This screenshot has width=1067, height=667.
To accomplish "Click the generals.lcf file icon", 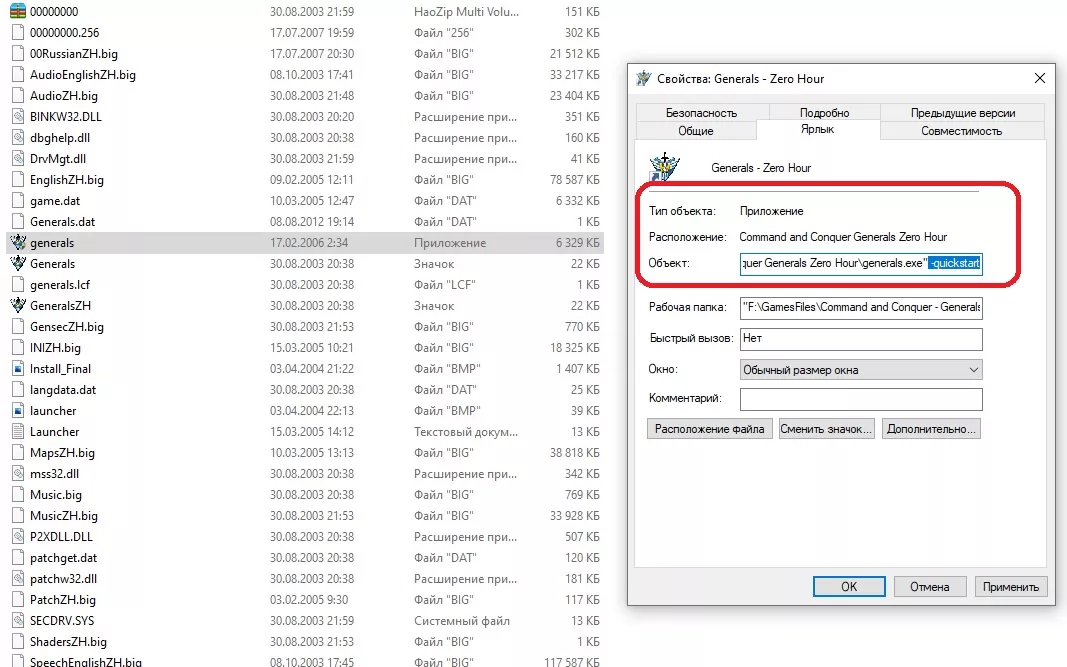I will tap(18, 285).
